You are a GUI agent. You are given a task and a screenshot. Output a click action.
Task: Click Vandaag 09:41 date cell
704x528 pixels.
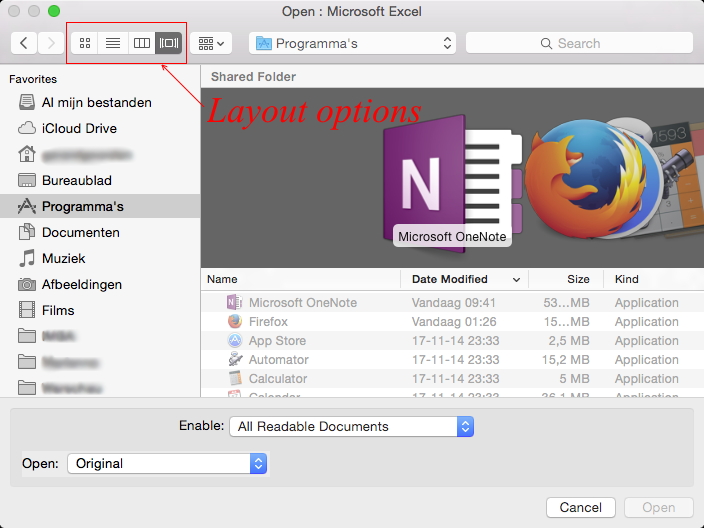(x=453, y=303)
